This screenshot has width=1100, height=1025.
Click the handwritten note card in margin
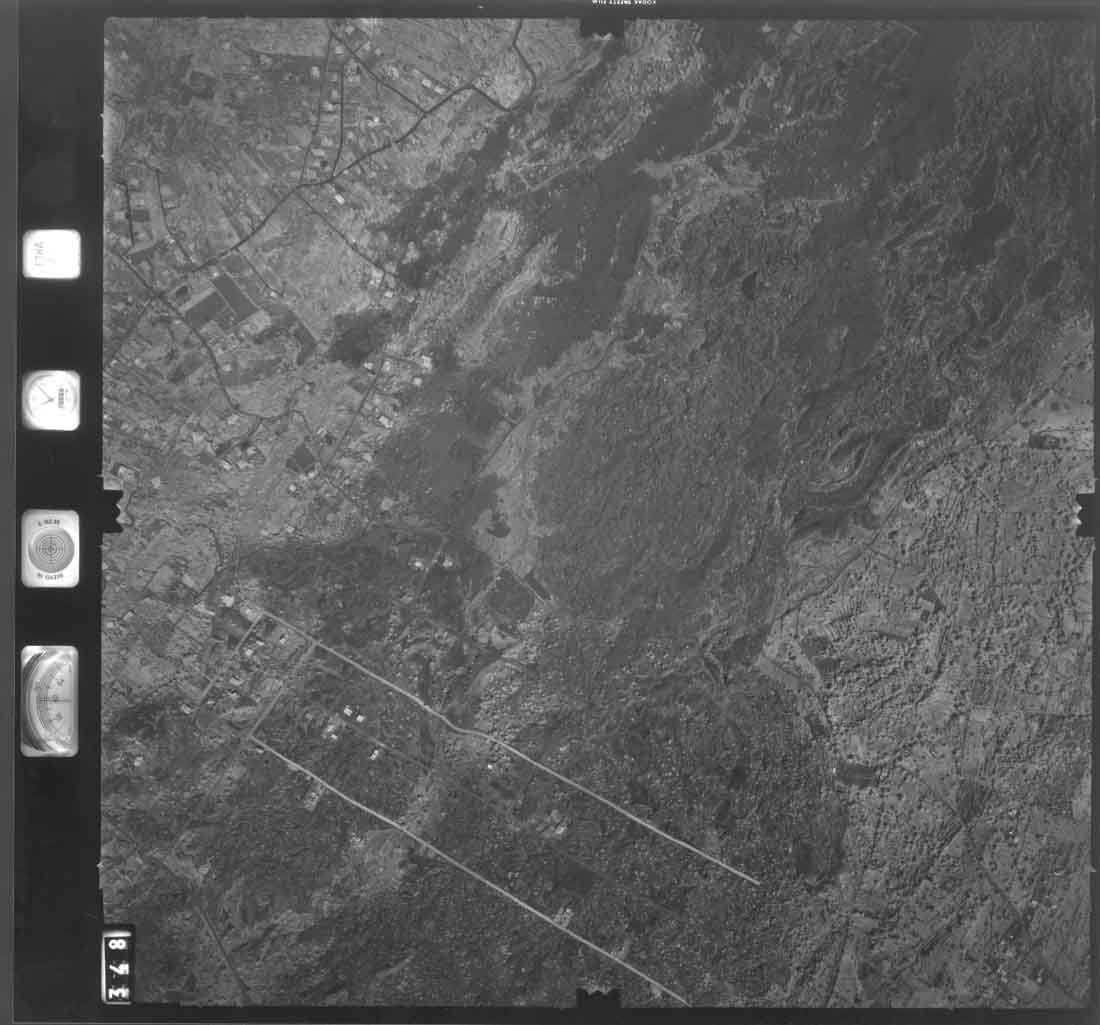point(51,254)
